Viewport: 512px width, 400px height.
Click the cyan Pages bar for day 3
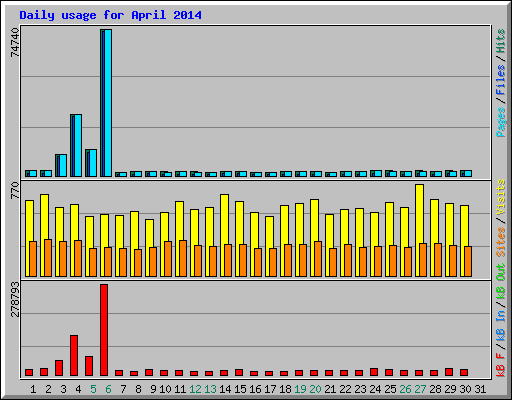click(63, 165)
